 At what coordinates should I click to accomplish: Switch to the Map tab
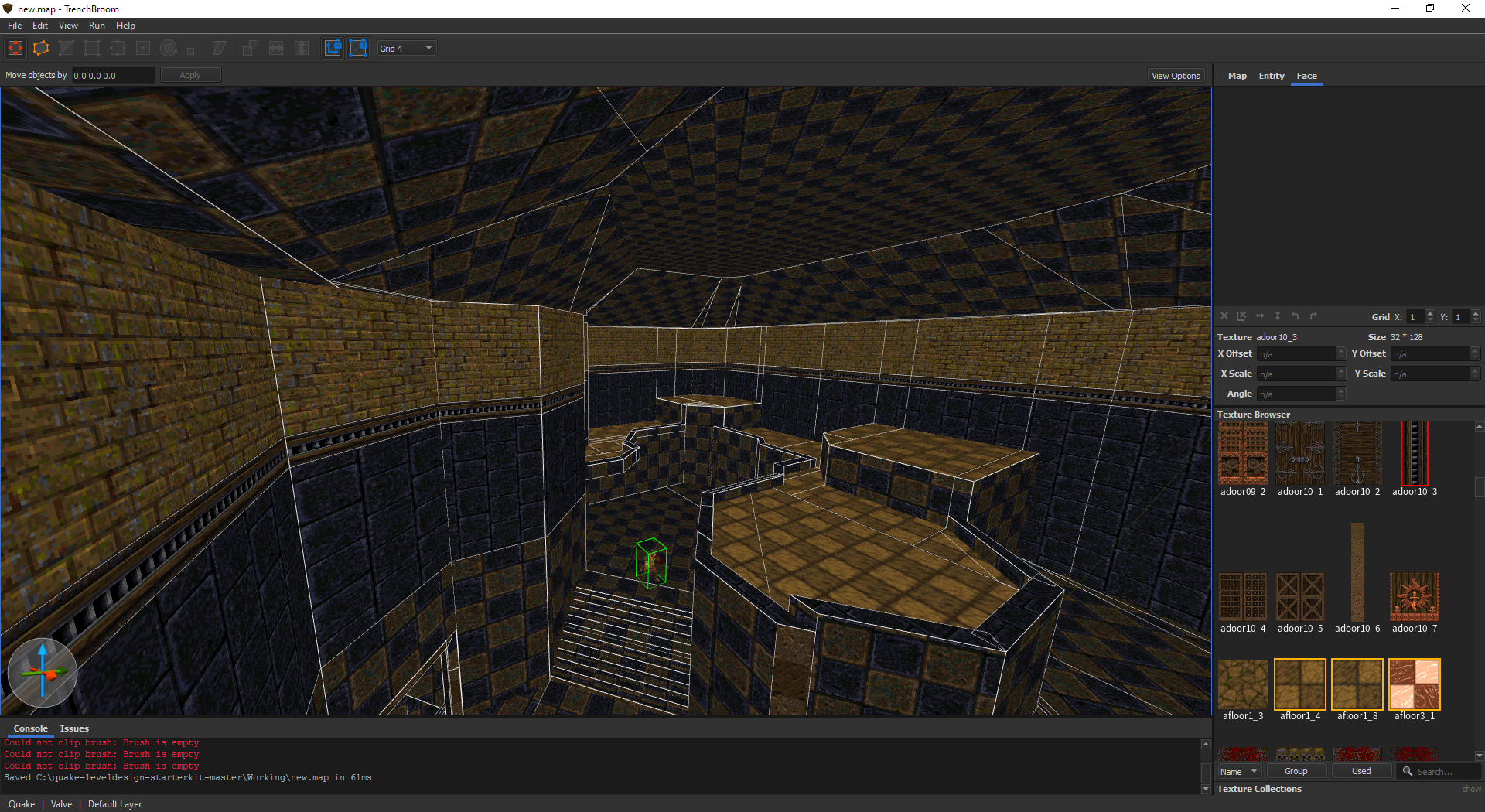tap(1237, 76)
